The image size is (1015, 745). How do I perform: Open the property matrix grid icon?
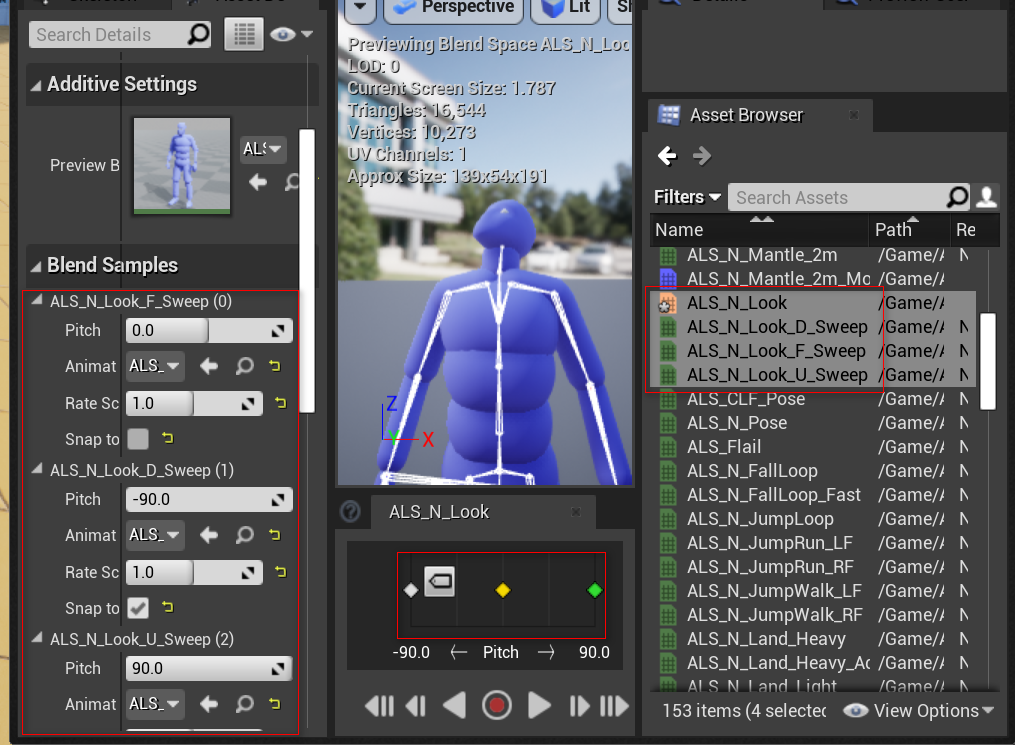(243, 35)
